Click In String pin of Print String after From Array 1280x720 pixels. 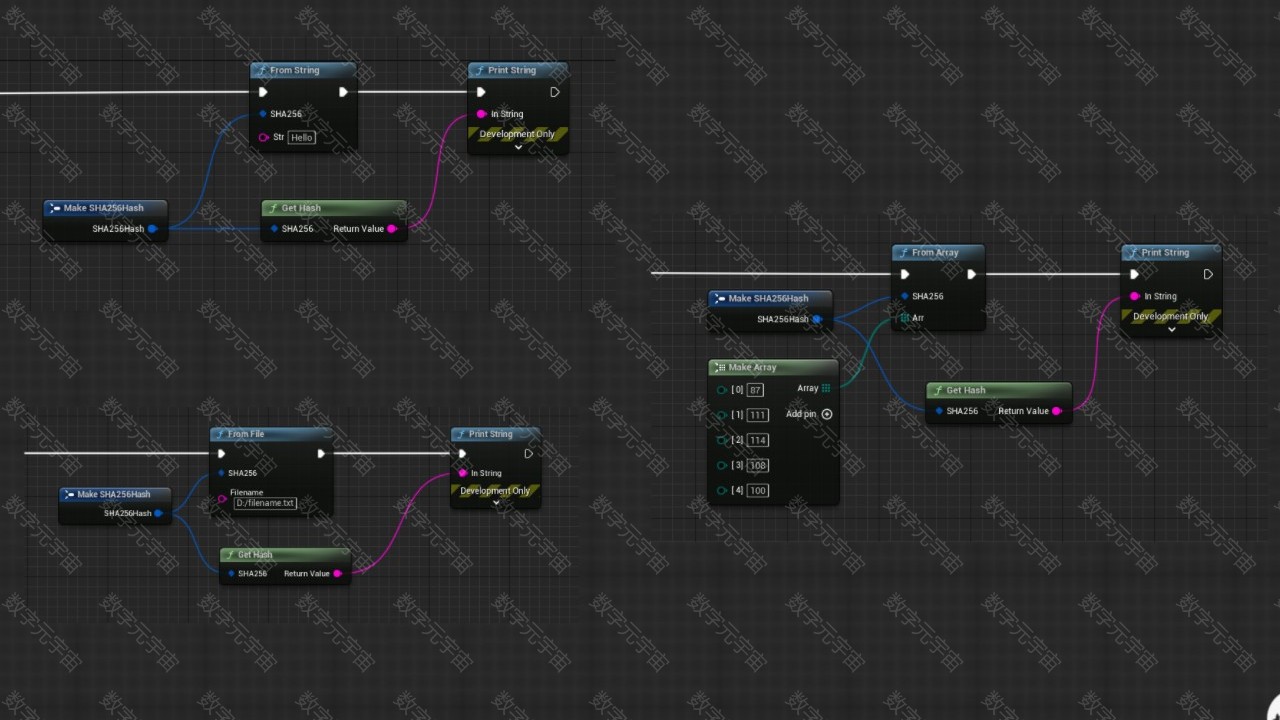pos(1134,296)
